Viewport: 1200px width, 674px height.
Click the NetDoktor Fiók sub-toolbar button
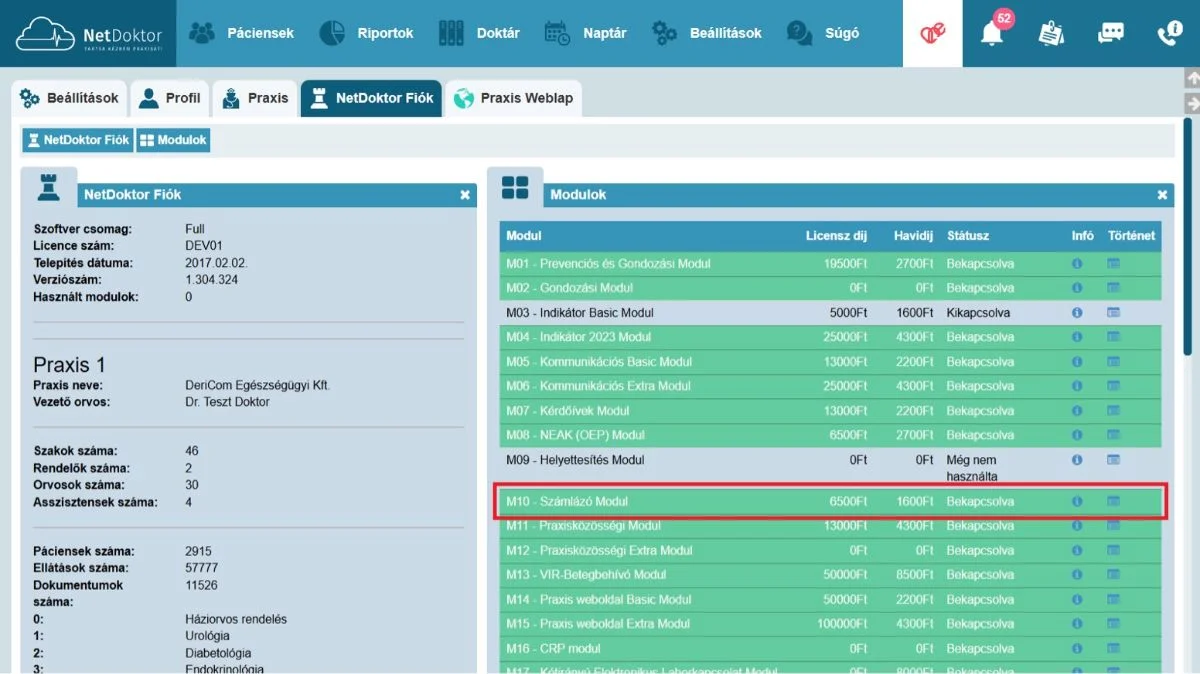coord(78,140)
